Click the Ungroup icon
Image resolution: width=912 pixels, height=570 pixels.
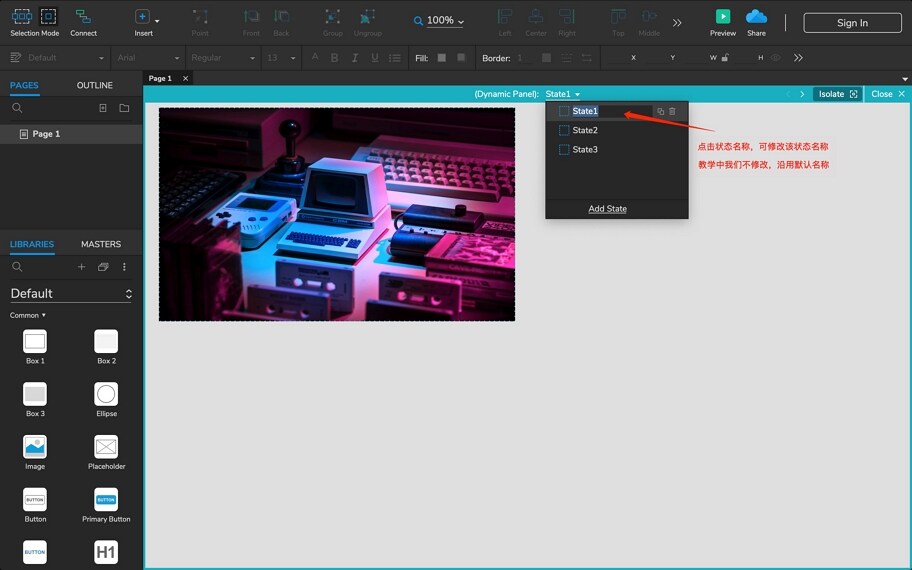click(368, 16)
